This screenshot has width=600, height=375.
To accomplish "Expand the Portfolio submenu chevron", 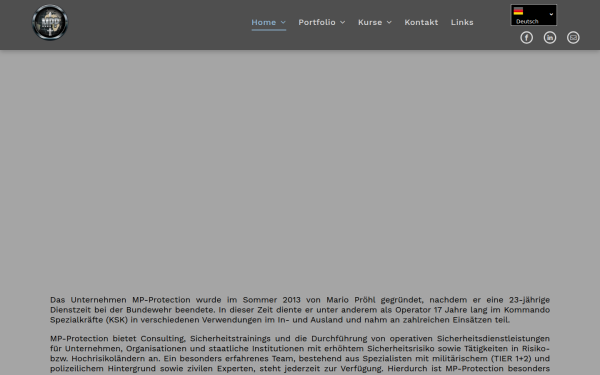I will [342, 22].
